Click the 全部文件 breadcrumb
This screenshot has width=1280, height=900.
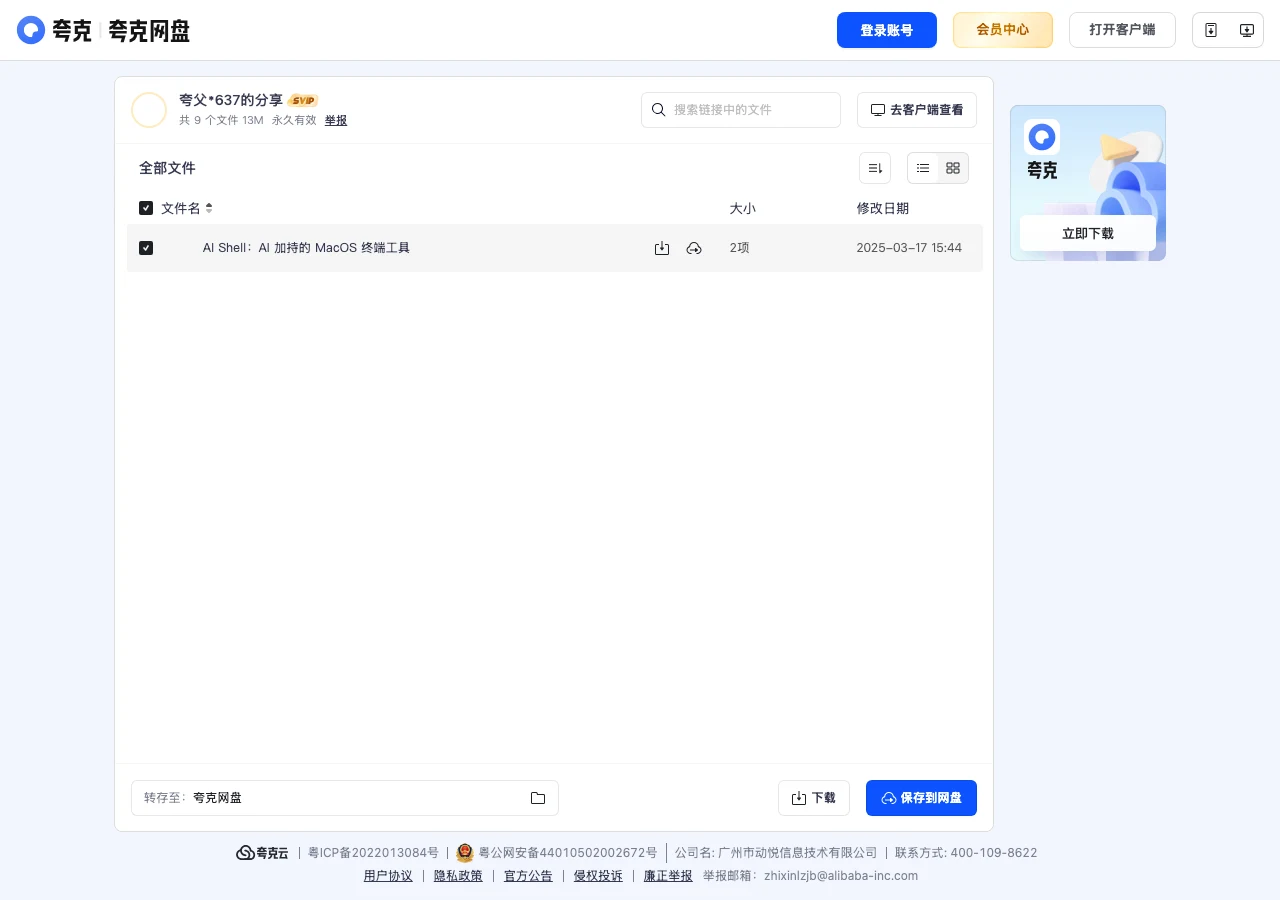pyautogui.click(x=167, y=168)
